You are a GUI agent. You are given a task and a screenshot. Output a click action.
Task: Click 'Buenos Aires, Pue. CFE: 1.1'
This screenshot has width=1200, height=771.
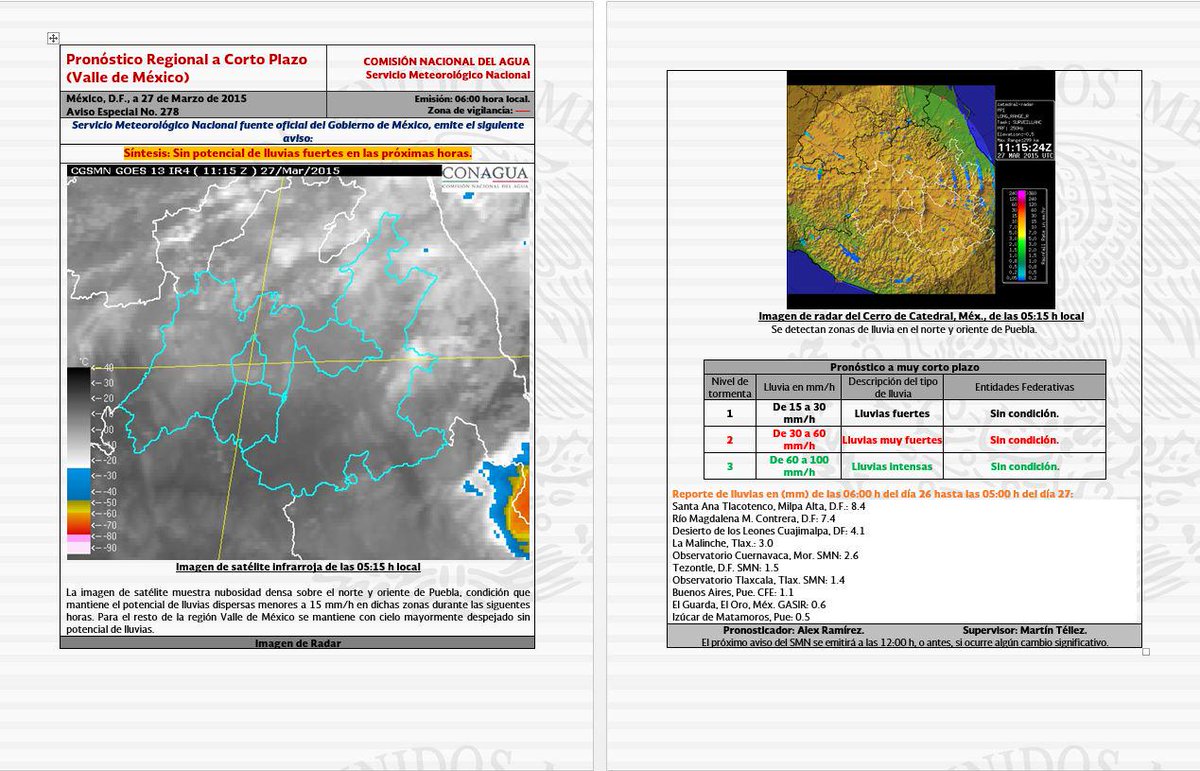click(735, 592)
